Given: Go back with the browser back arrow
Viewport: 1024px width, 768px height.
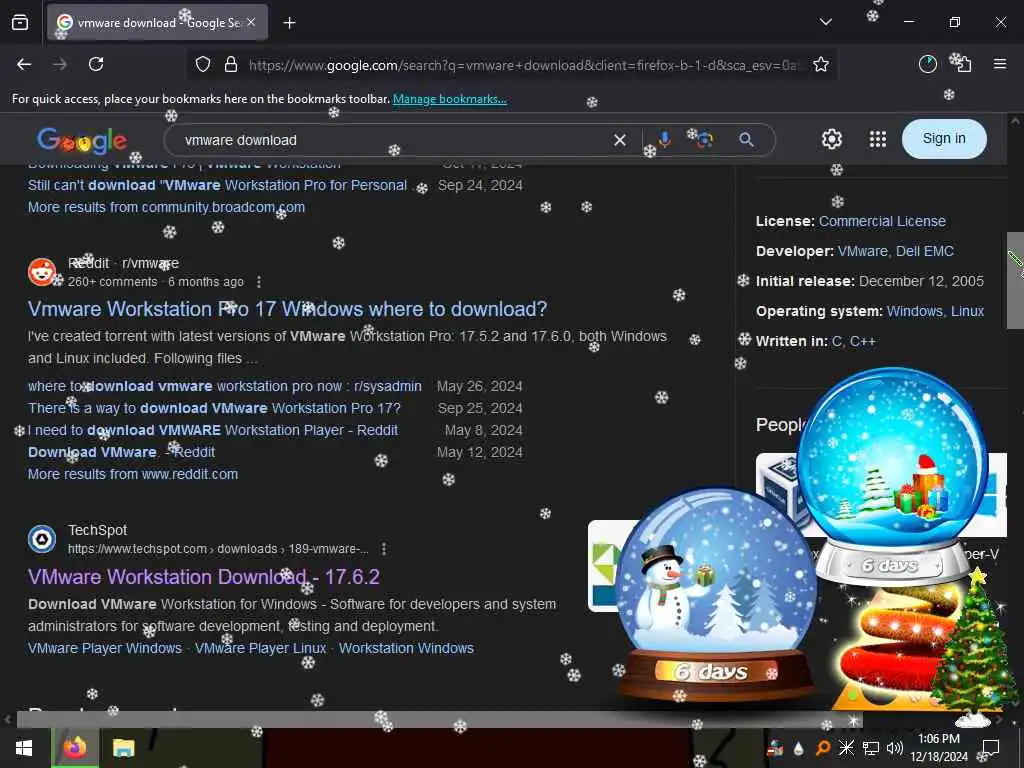Looking at the screenshot, I should tap(24, 64).
